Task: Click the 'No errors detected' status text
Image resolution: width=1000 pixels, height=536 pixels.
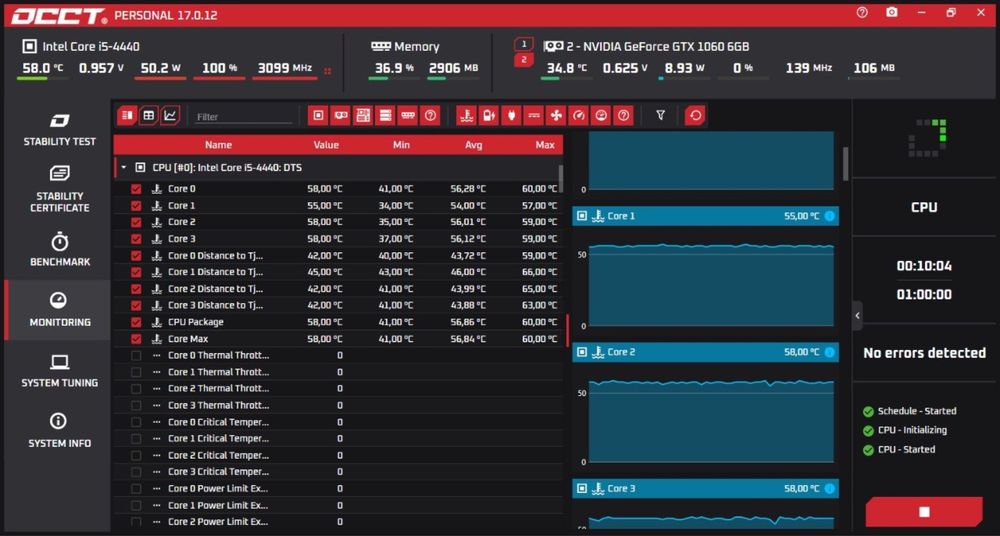Action: [924, 353]
